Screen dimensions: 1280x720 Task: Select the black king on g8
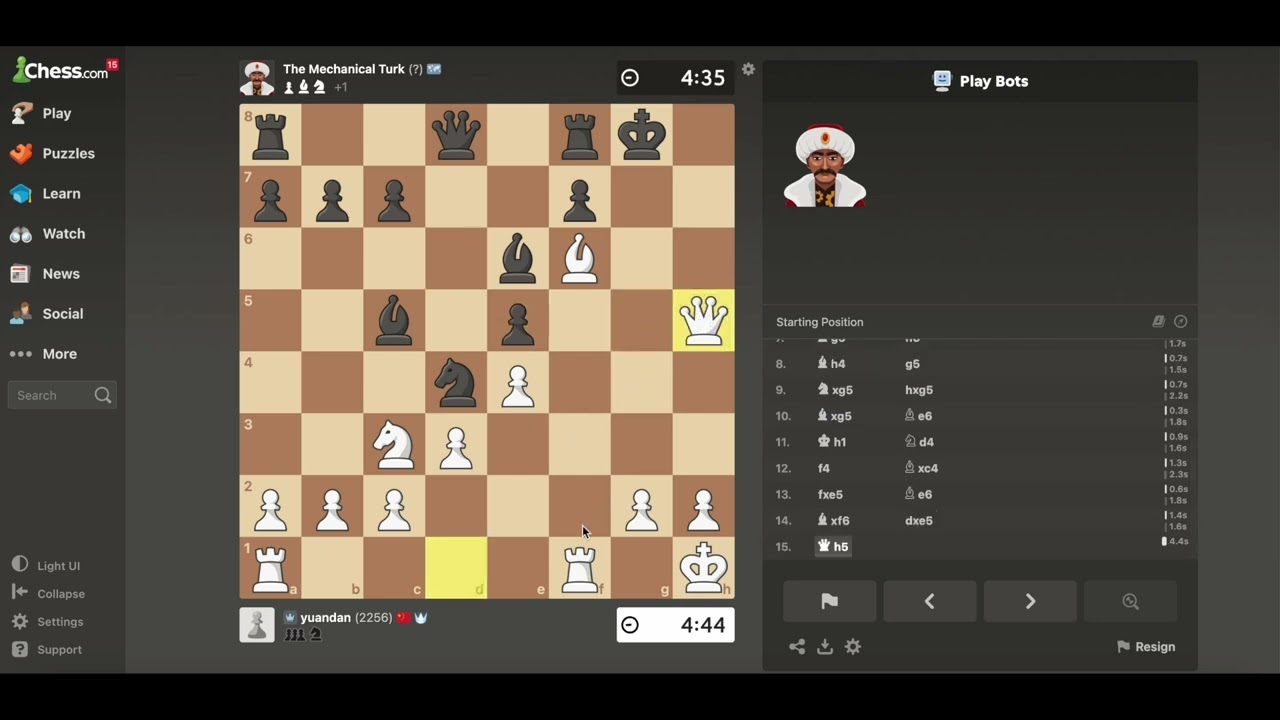coord(642,135)
